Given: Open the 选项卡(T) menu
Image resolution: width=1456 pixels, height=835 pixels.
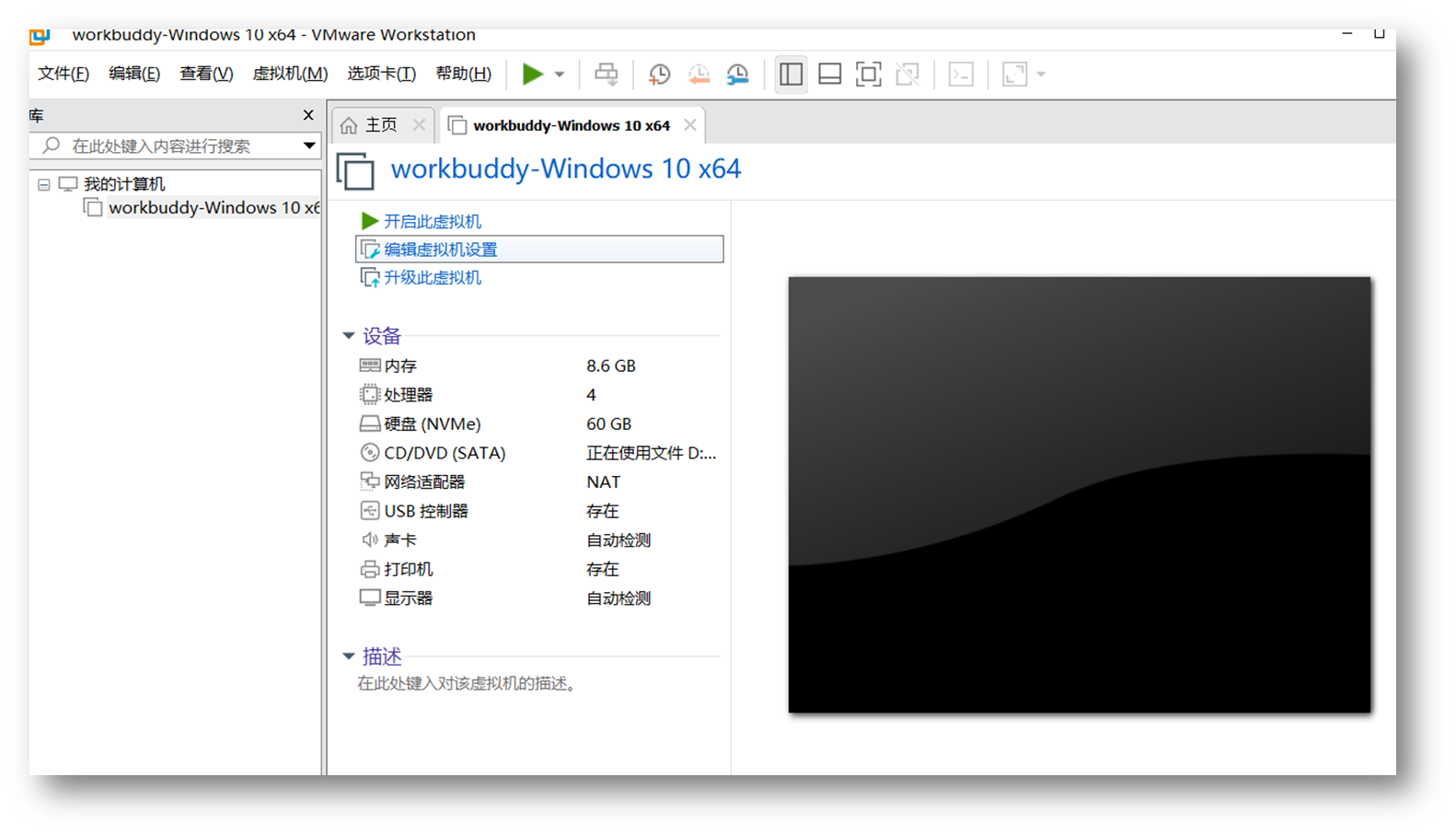Looking at the screenshot, I should (381, 74).
